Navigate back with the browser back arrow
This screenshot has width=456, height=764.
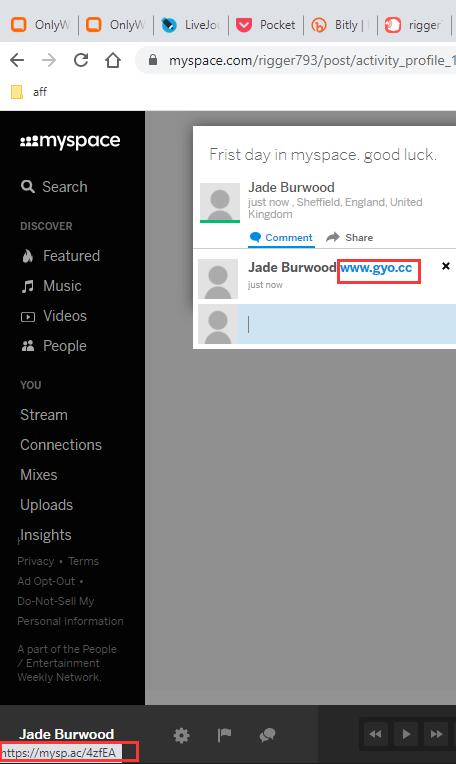pos(17,60)
